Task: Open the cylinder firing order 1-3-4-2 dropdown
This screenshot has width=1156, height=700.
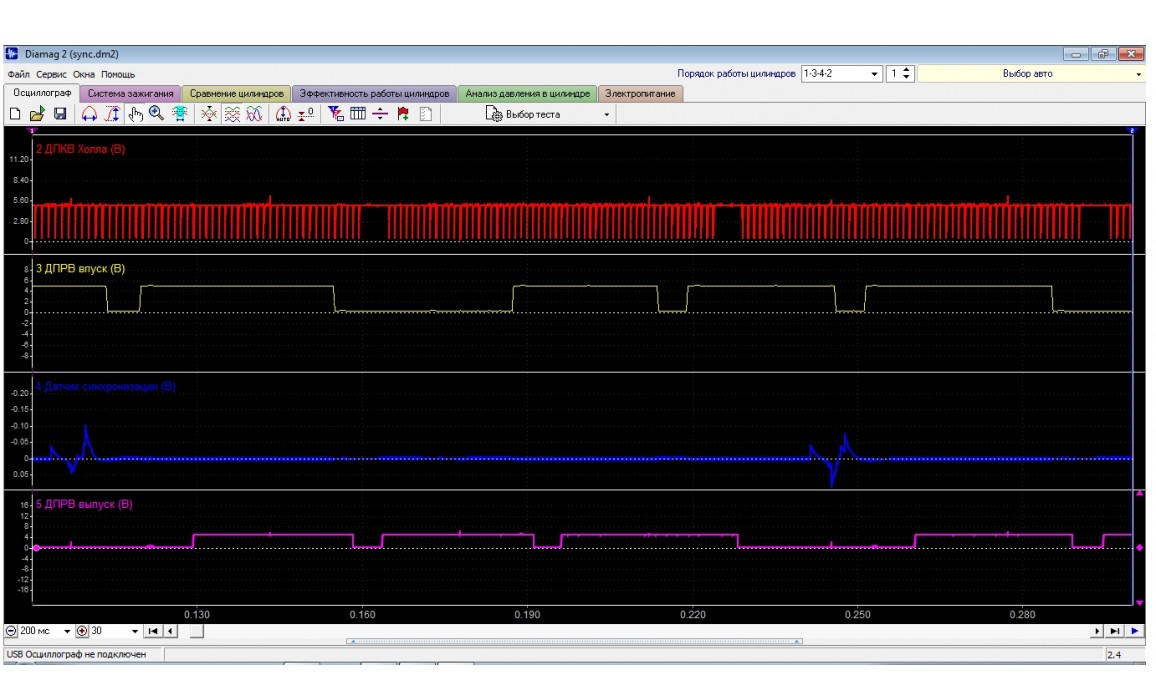Action: point(875,74)
